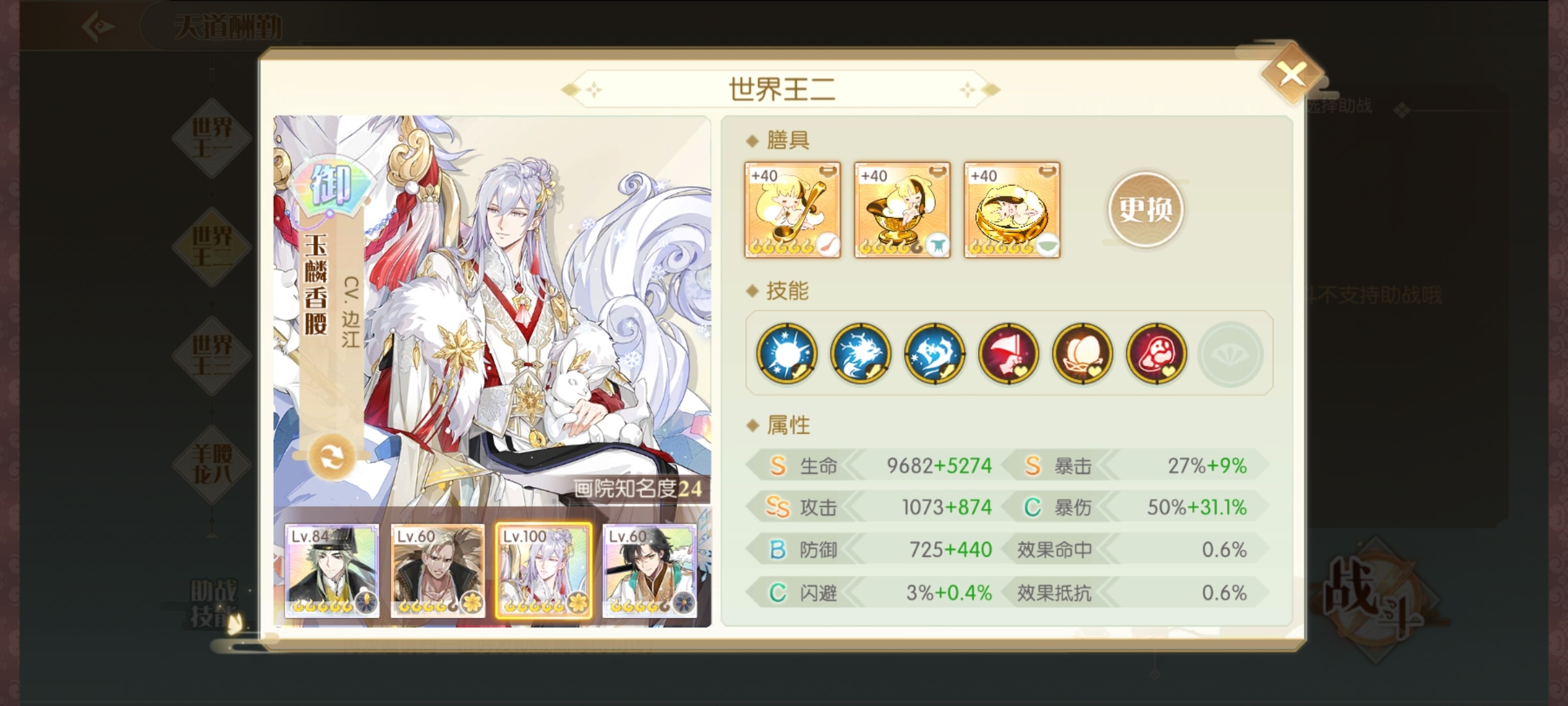The width and height of the screenshot is (1568, 706).
Task: Pick the last Lv.60 dark-haired character
Action: point(649,571)
